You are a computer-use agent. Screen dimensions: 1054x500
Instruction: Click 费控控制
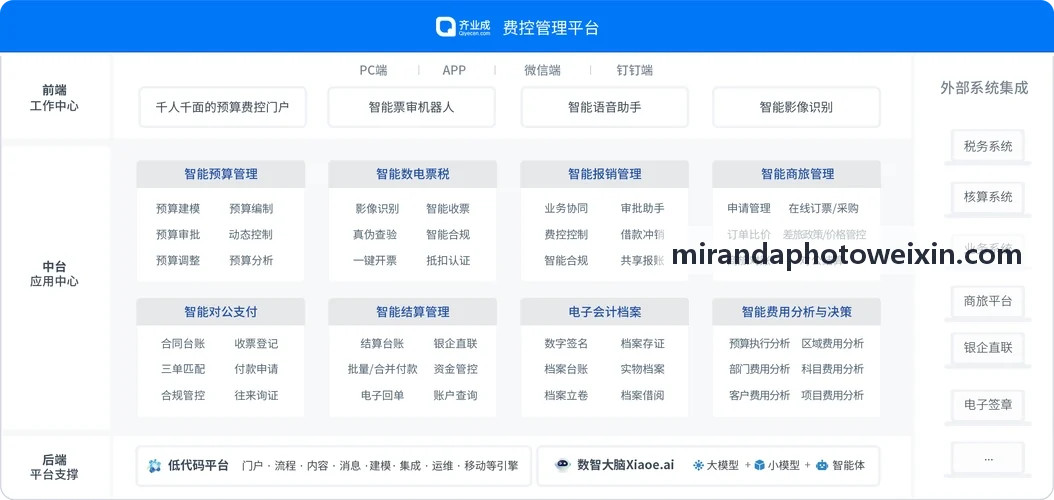566,235
